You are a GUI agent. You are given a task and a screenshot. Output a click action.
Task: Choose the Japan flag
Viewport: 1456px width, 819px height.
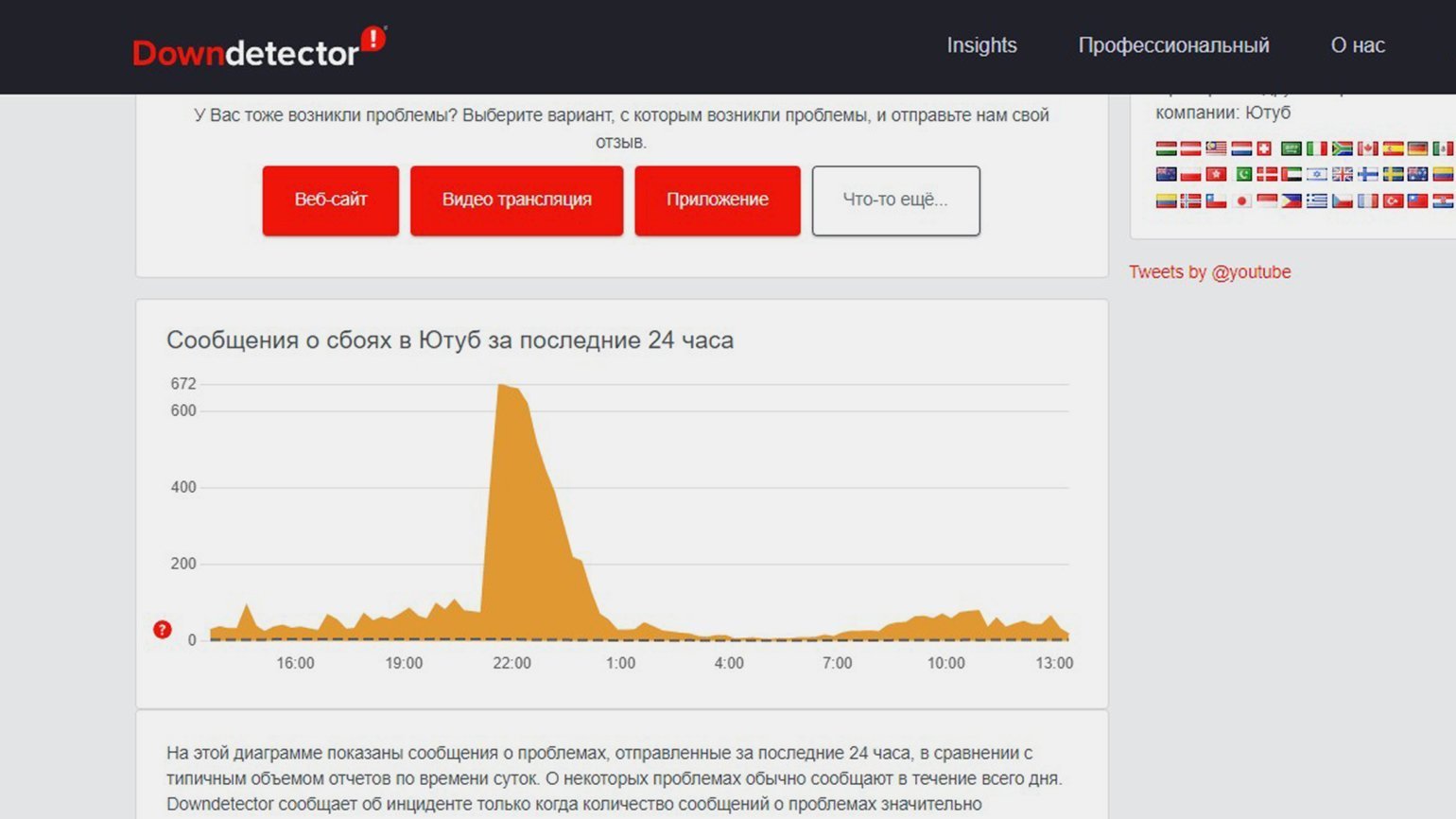pos(1241,200)
